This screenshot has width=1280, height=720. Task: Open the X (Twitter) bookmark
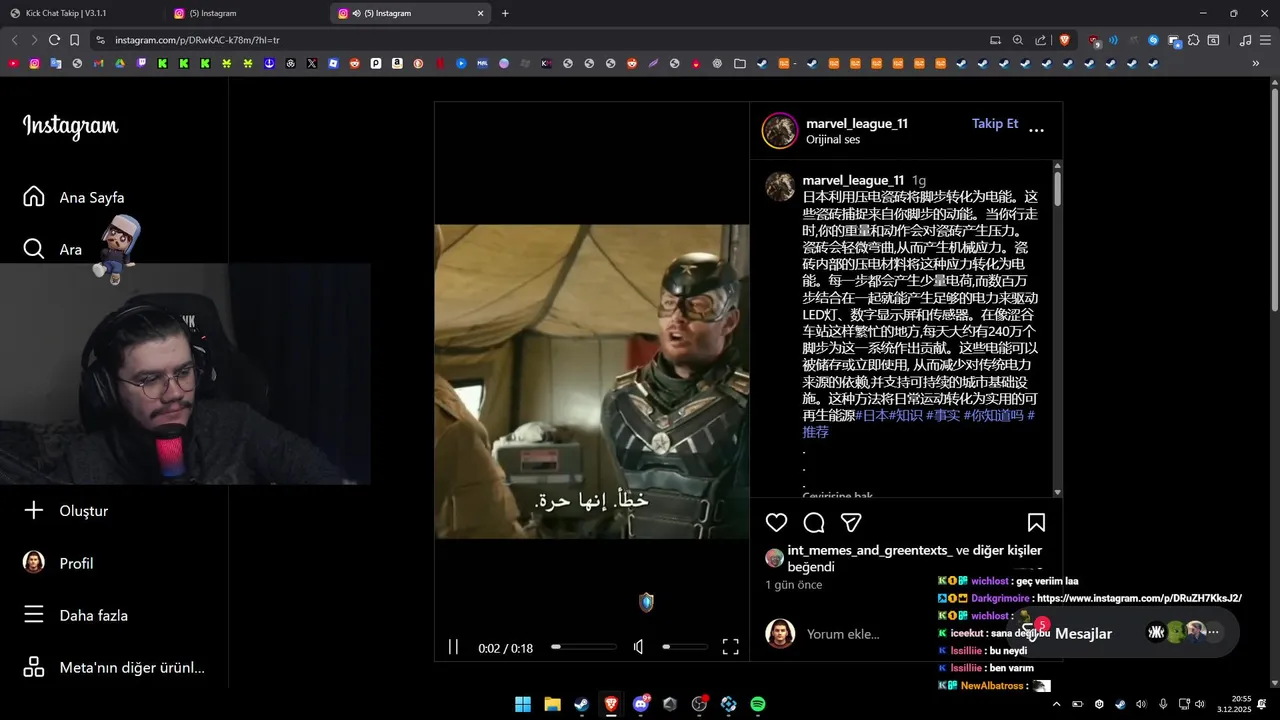coord(312,63)
